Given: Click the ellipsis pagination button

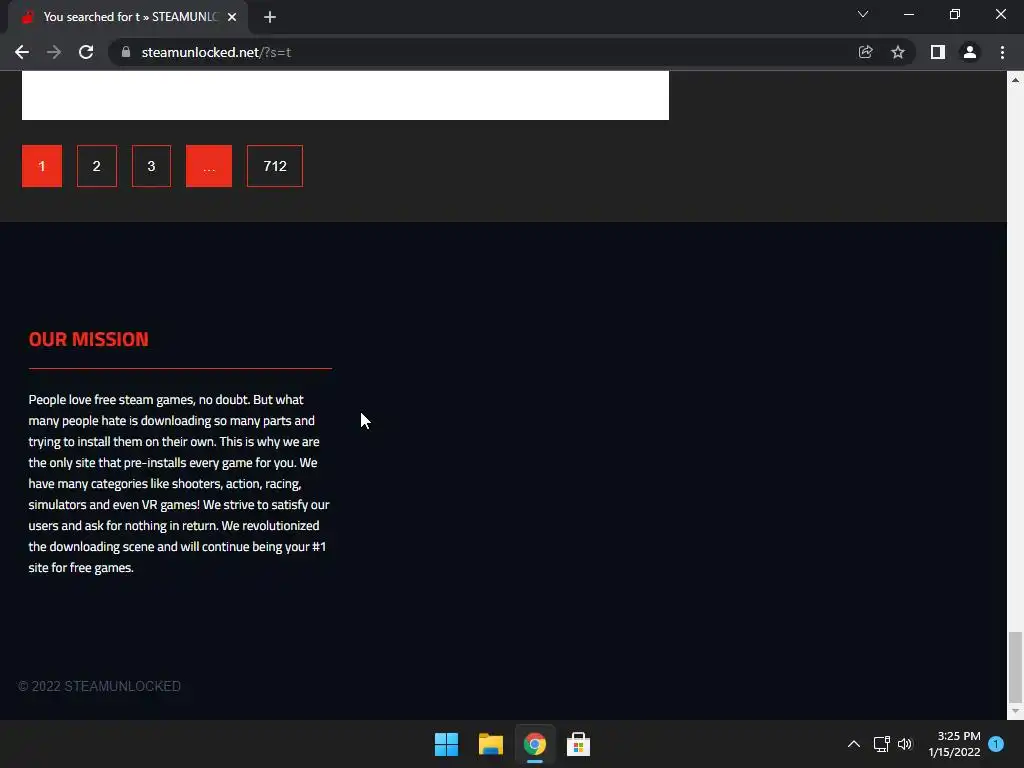Looking at the screenshot, I should (x=209, y=166).
